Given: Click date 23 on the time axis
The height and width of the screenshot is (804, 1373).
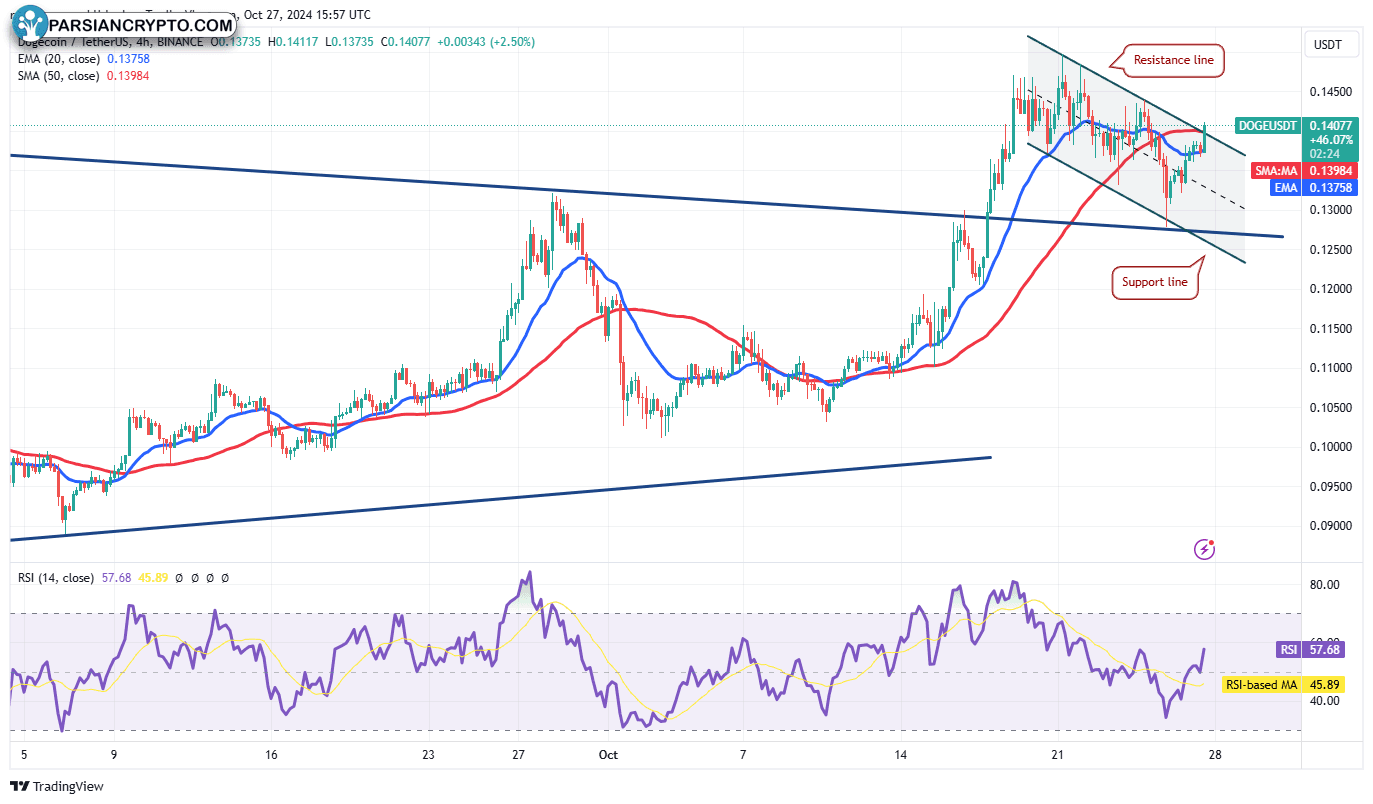Looking at the screenshot, I should (429, 754).
